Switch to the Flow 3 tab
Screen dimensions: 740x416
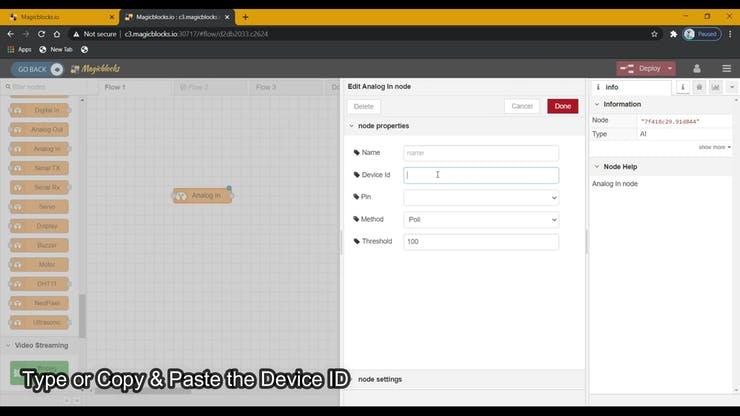click(266, 87)
